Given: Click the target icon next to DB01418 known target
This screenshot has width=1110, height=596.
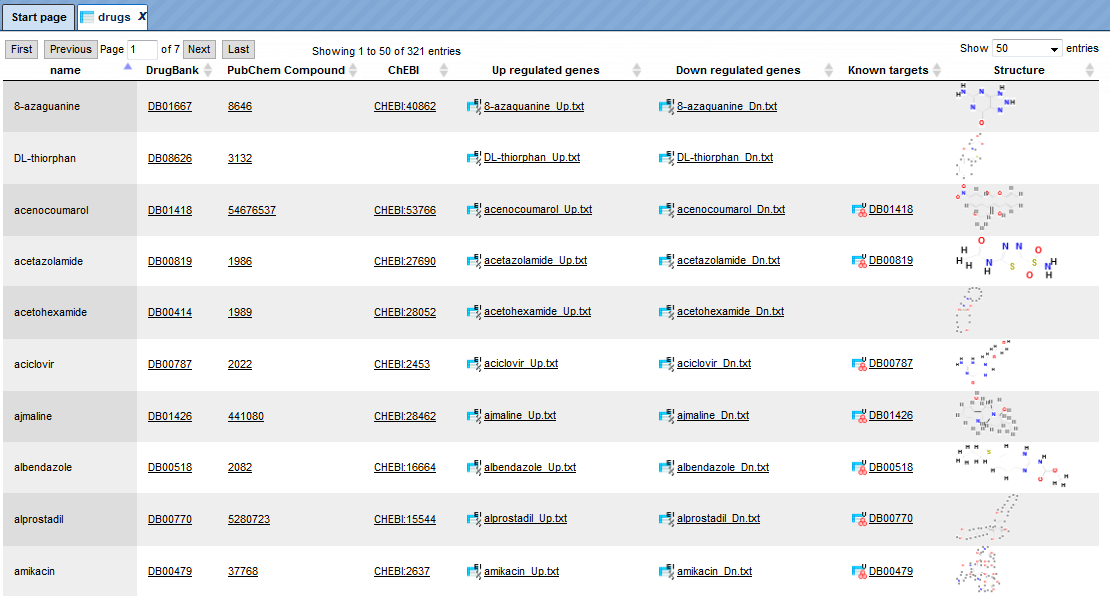Looking at the screenshot, I should click(859, 210).
